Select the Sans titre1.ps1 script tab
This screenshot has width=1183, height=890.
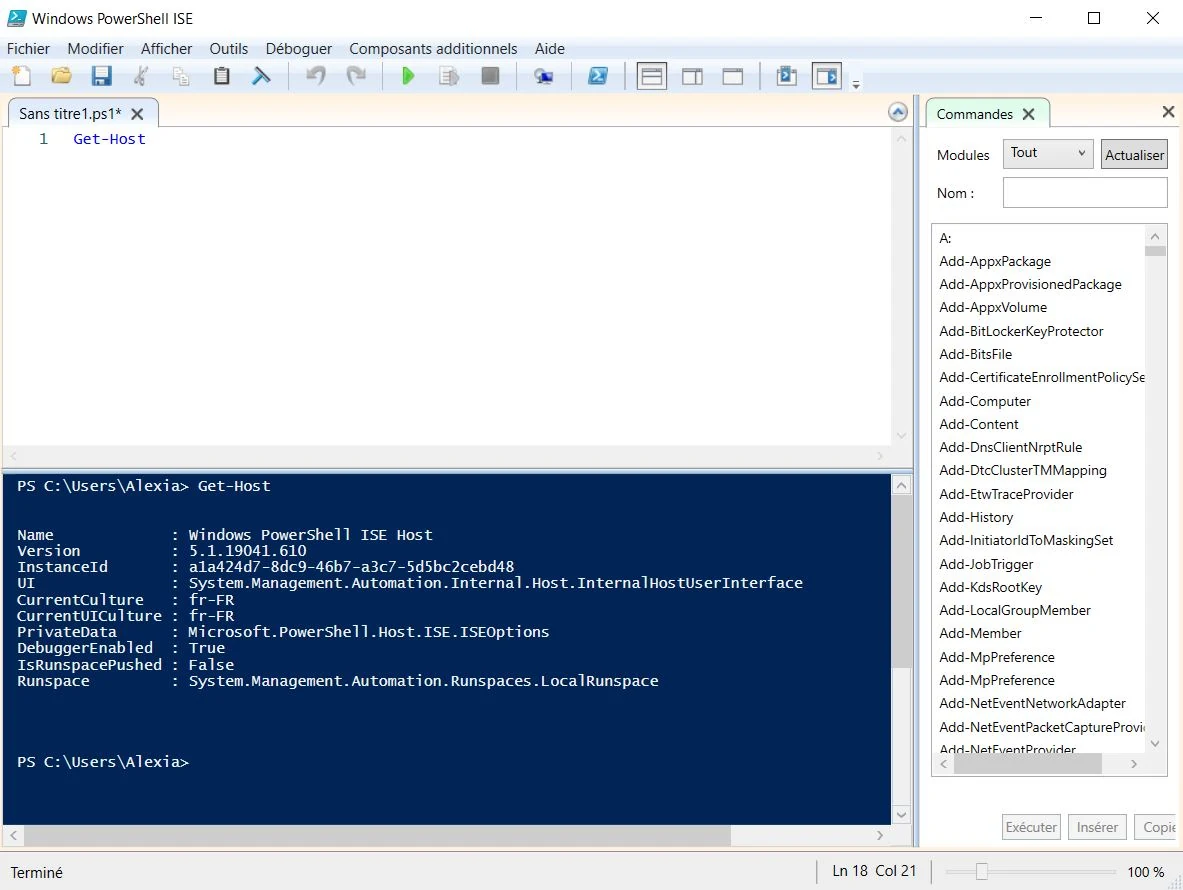pyautogui.click(x=70, y=114)
